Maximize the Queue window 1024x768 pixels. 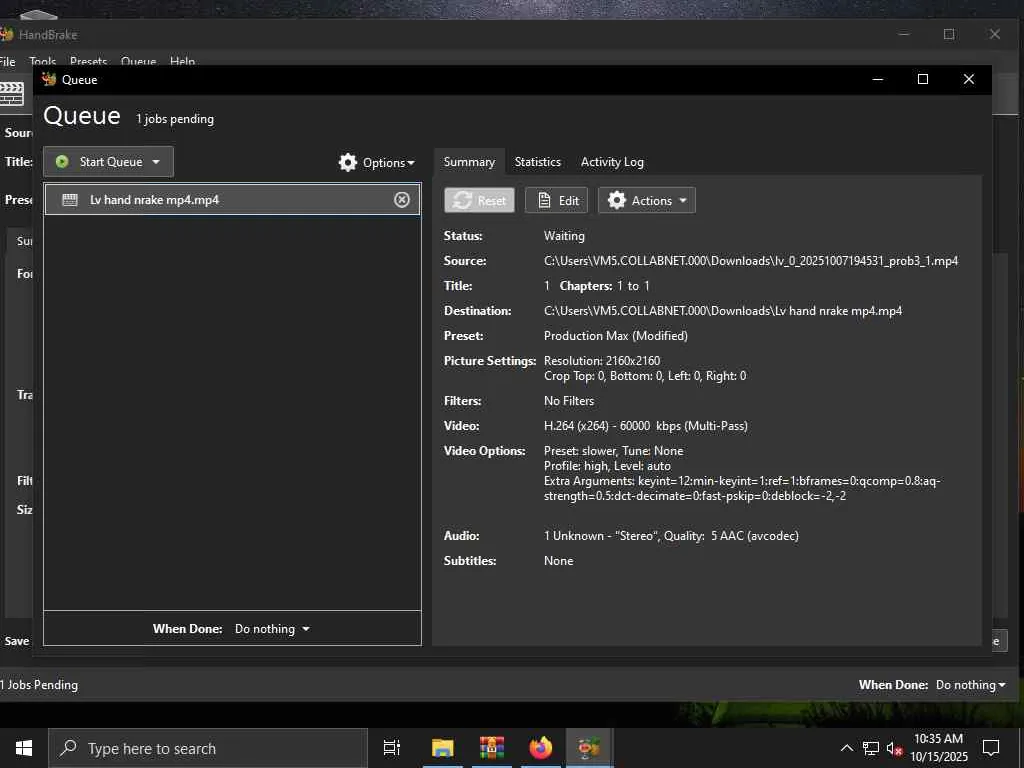point(923,79)
